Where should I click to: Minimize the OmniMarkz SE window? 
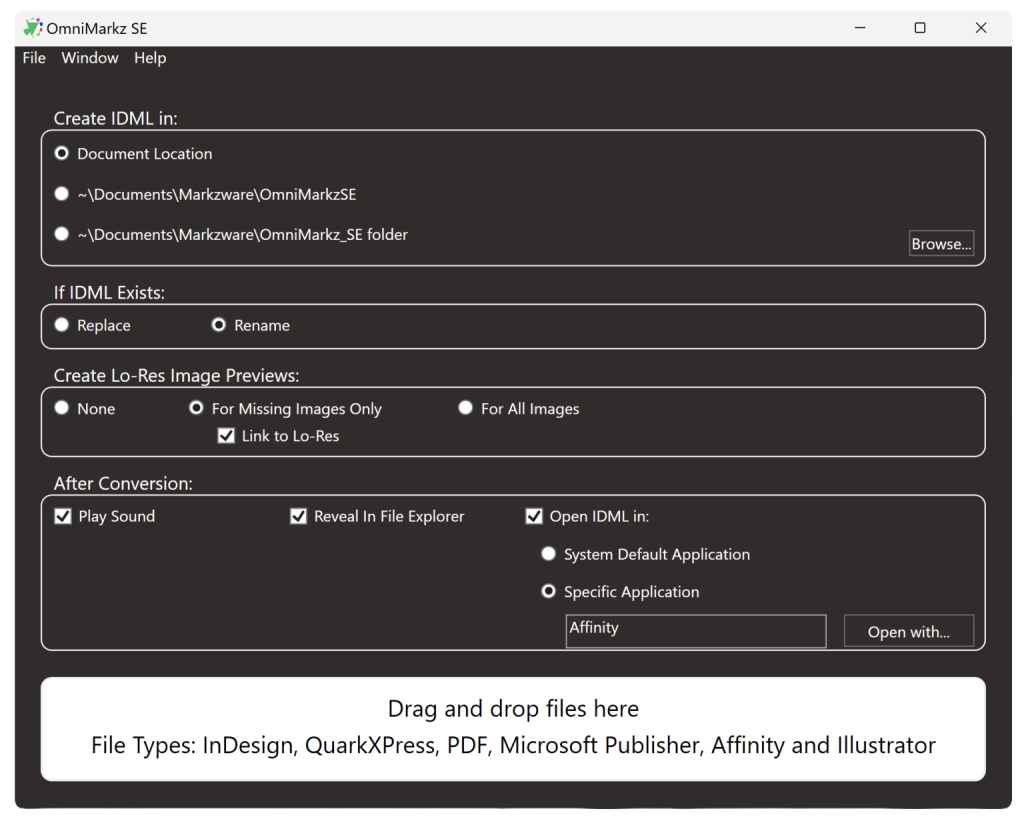(x=860, y=28)
